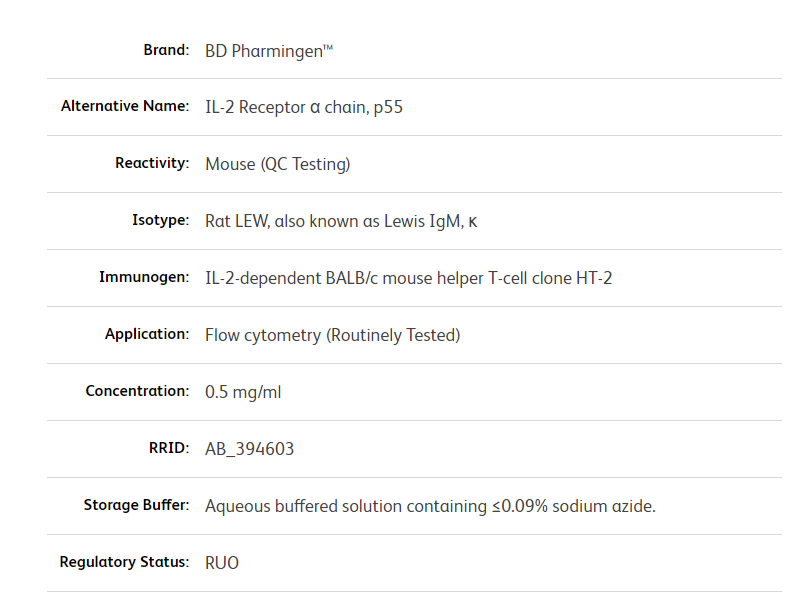Select the BALB/c mouse helper T-cell text

click(x=408, y=278)
